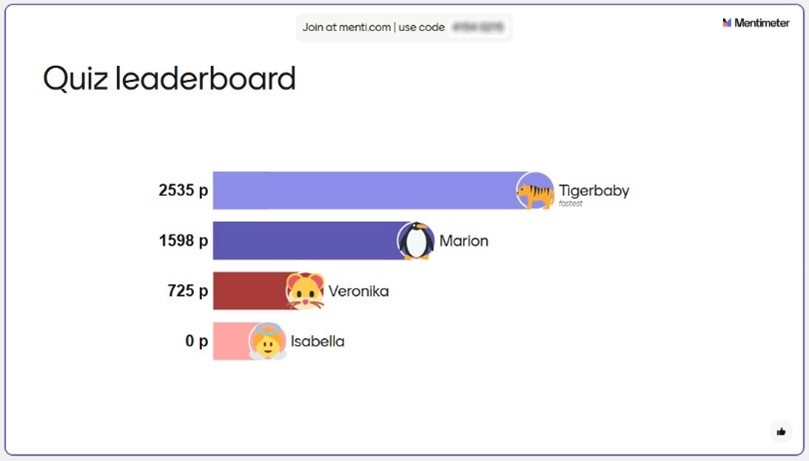This screenshot has height=461, width=809.
Task: Click the Mentimeter logo
Action: pyautogui.click(x=756, y=23)
